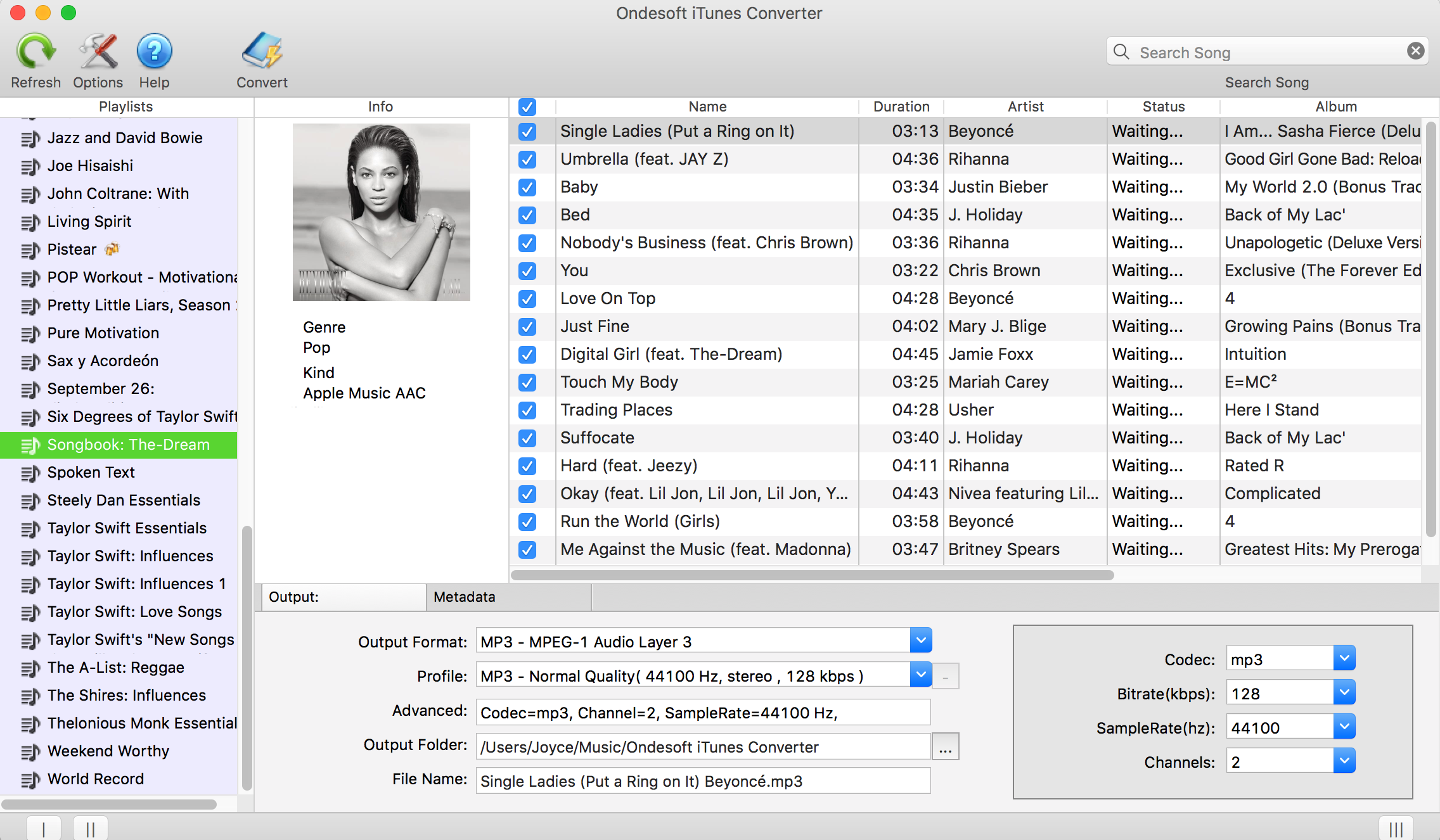
Task: Enable the master select-all checkbox at top
Action: pos(528,106)
